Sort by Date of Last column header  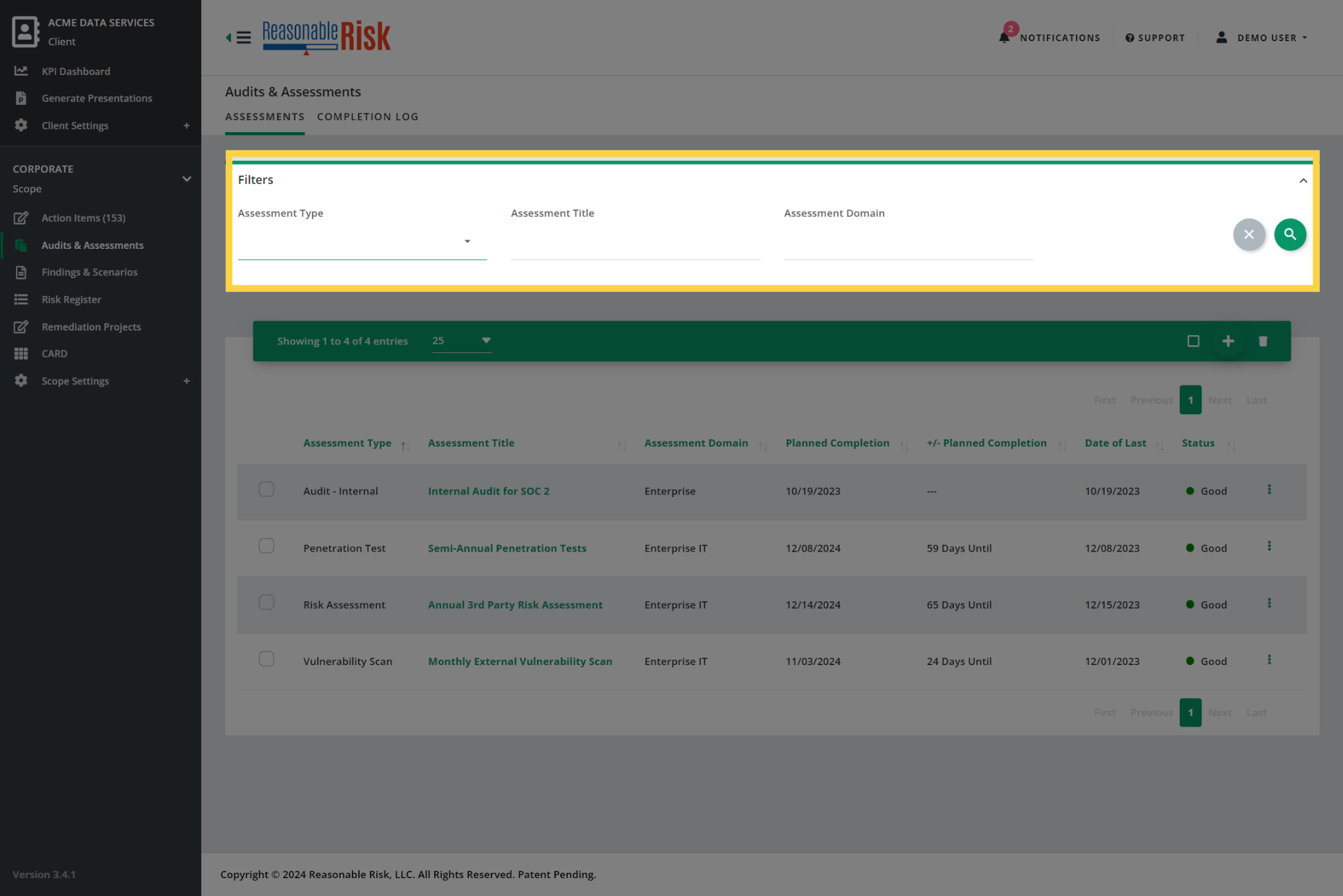tap(1115, 443)
